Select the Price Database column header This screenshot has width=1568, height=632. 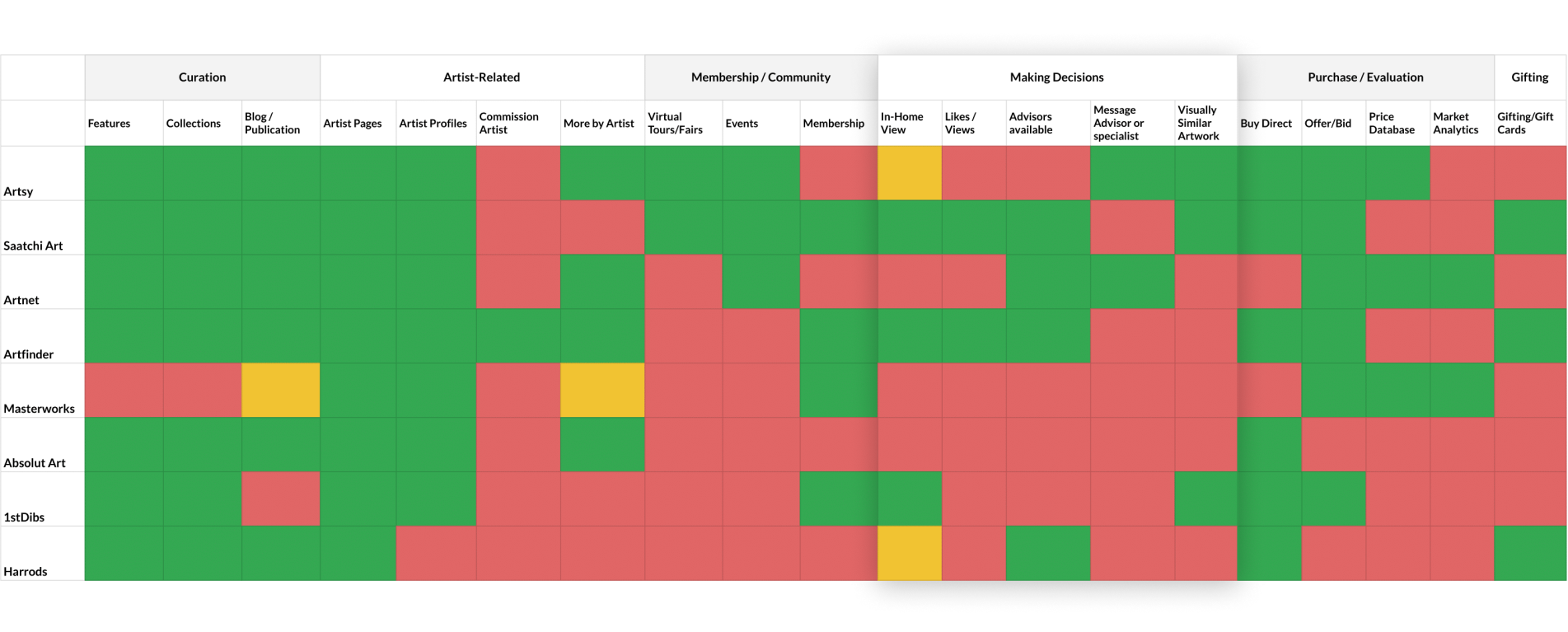point(1398,124)
